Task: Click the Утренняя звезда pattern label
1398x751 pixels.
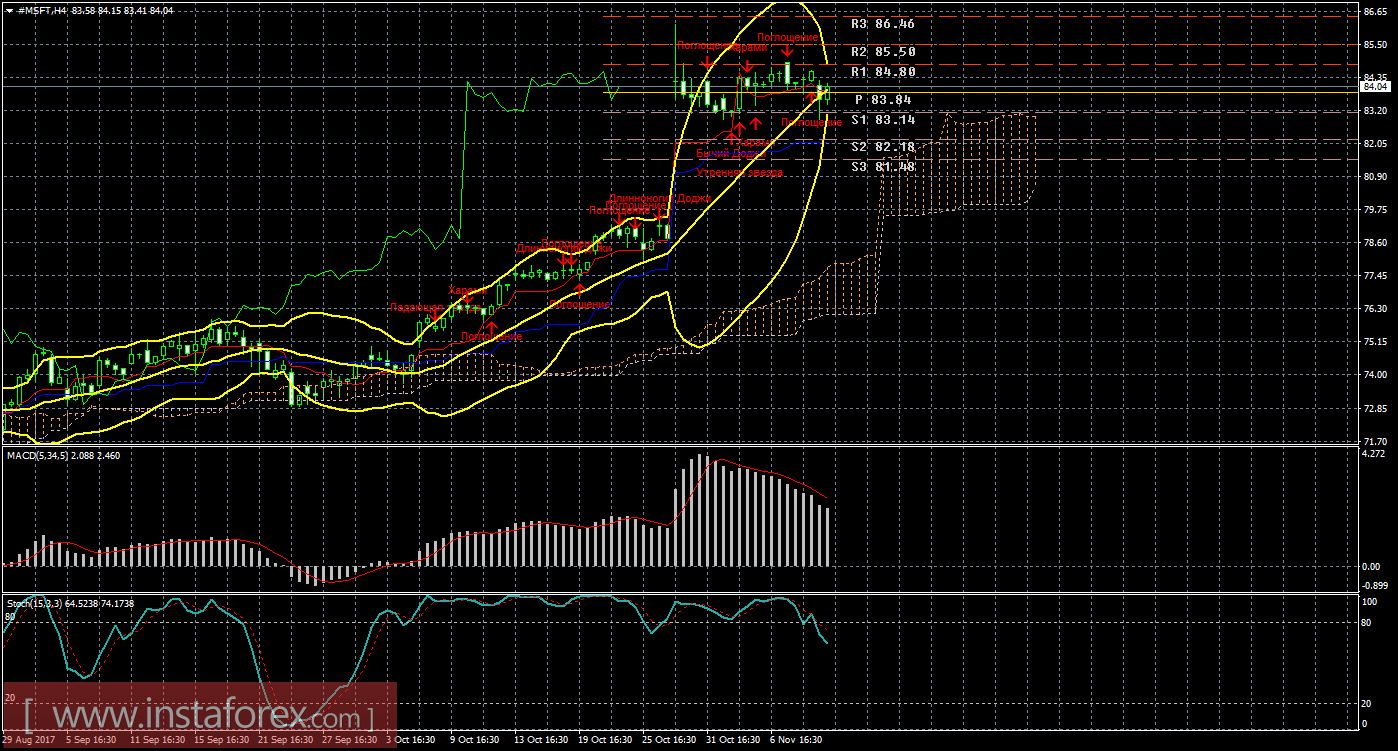Action: click(x=740, y=172)
